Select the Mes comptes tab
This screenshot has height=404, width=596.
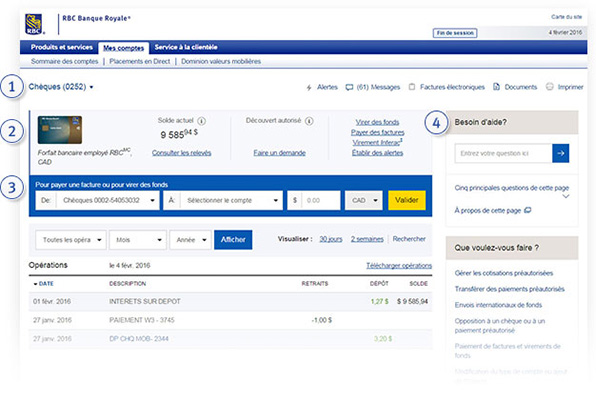(x=124, y=48)
